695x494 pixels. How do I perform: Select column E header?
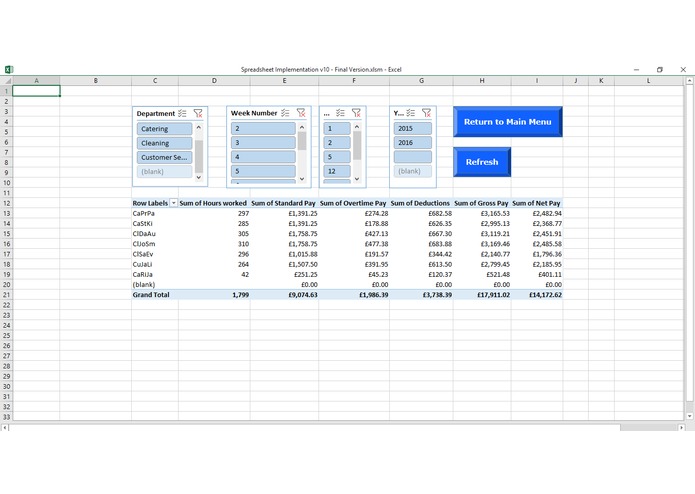(x=284, y=81)
